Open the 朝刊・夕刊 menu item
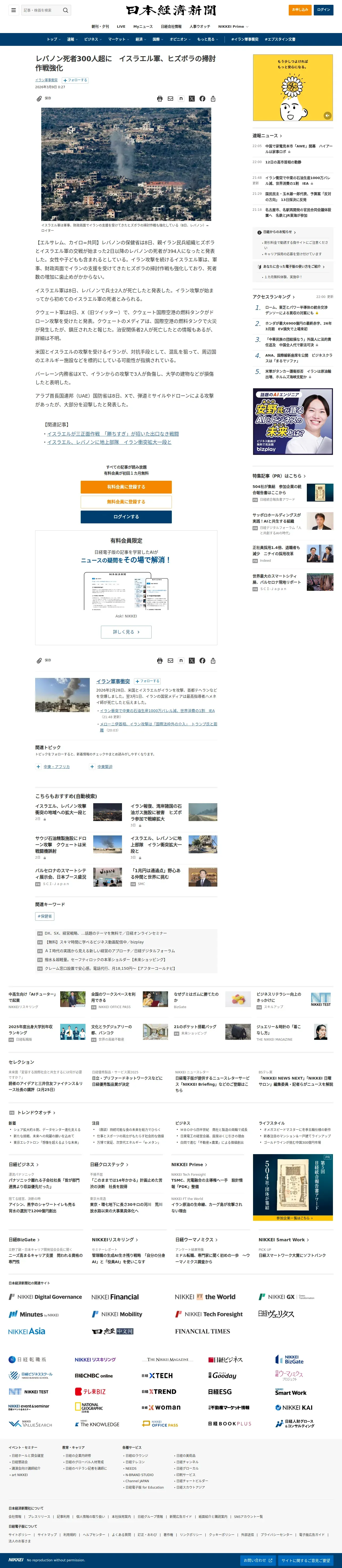The height and width of the screenshot is (1568, 342). point(100,27)
